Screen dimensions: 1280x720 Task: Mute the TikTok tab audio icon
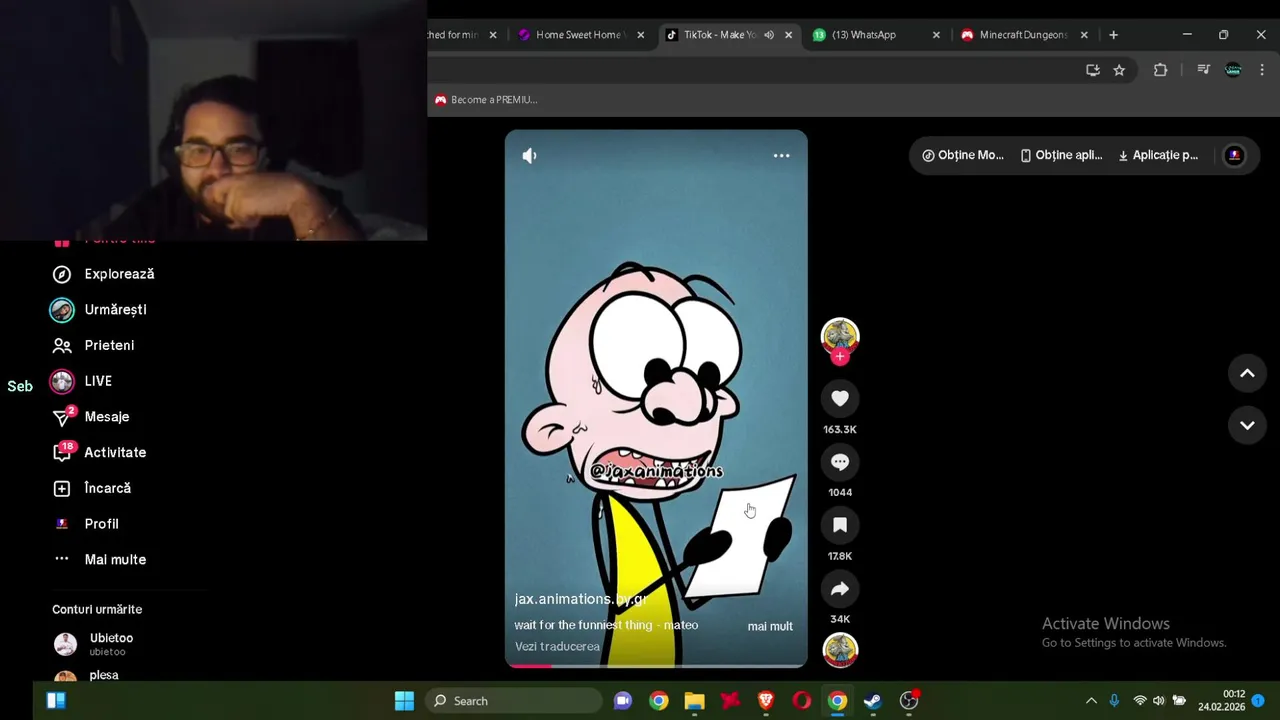769,35
